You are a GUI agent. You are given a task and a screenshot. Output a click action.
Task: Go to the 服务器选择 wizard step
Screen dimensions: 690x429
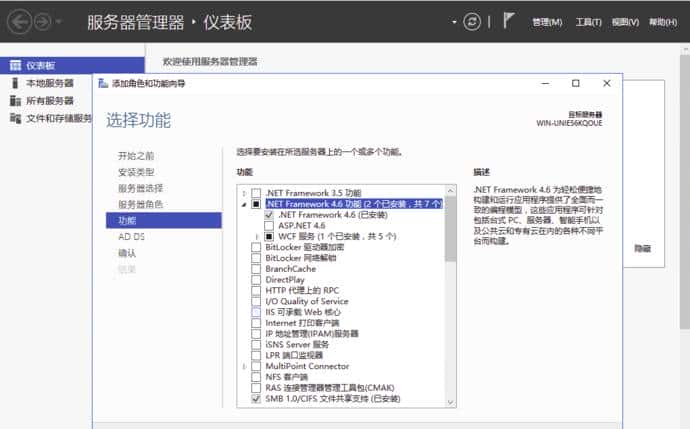pos(140,188)
